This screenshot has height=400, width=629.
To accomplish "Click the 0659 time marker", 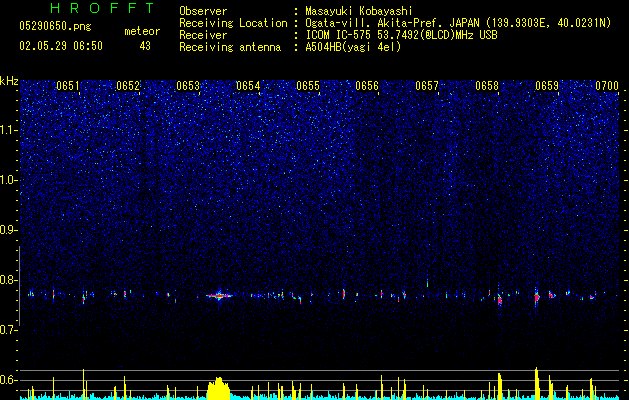I will (547, 86).
